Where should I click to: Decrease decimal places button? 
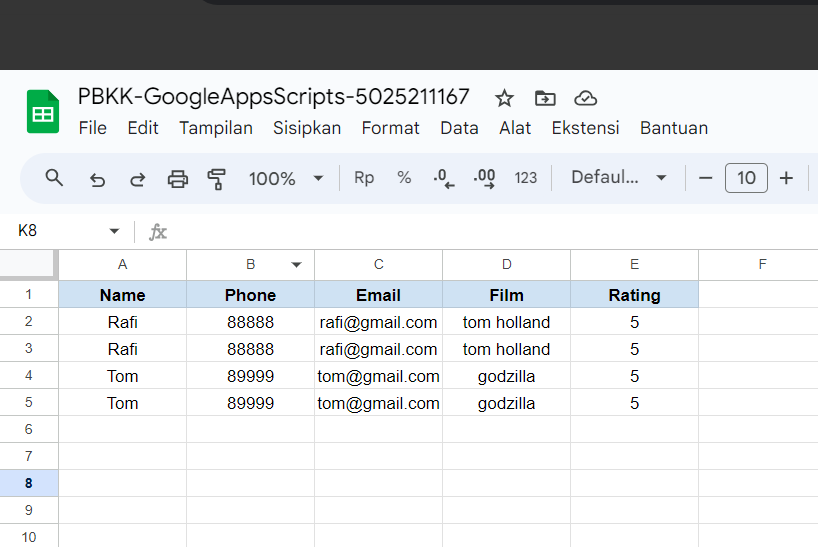[443, 179]
